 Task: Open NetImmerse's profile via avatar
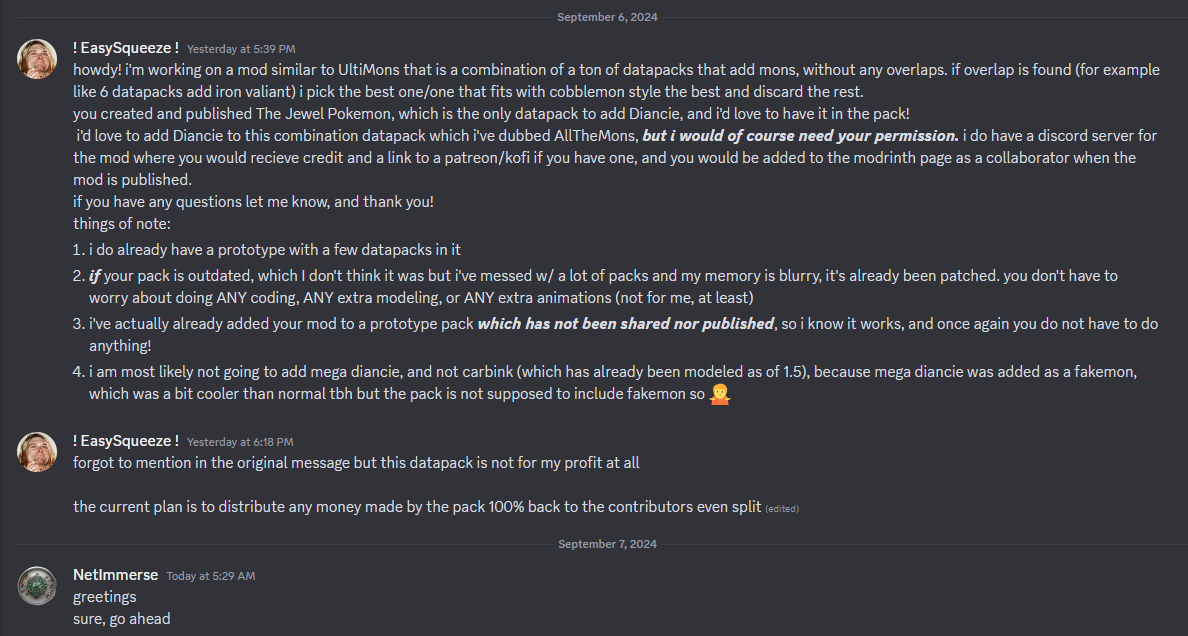37,587
